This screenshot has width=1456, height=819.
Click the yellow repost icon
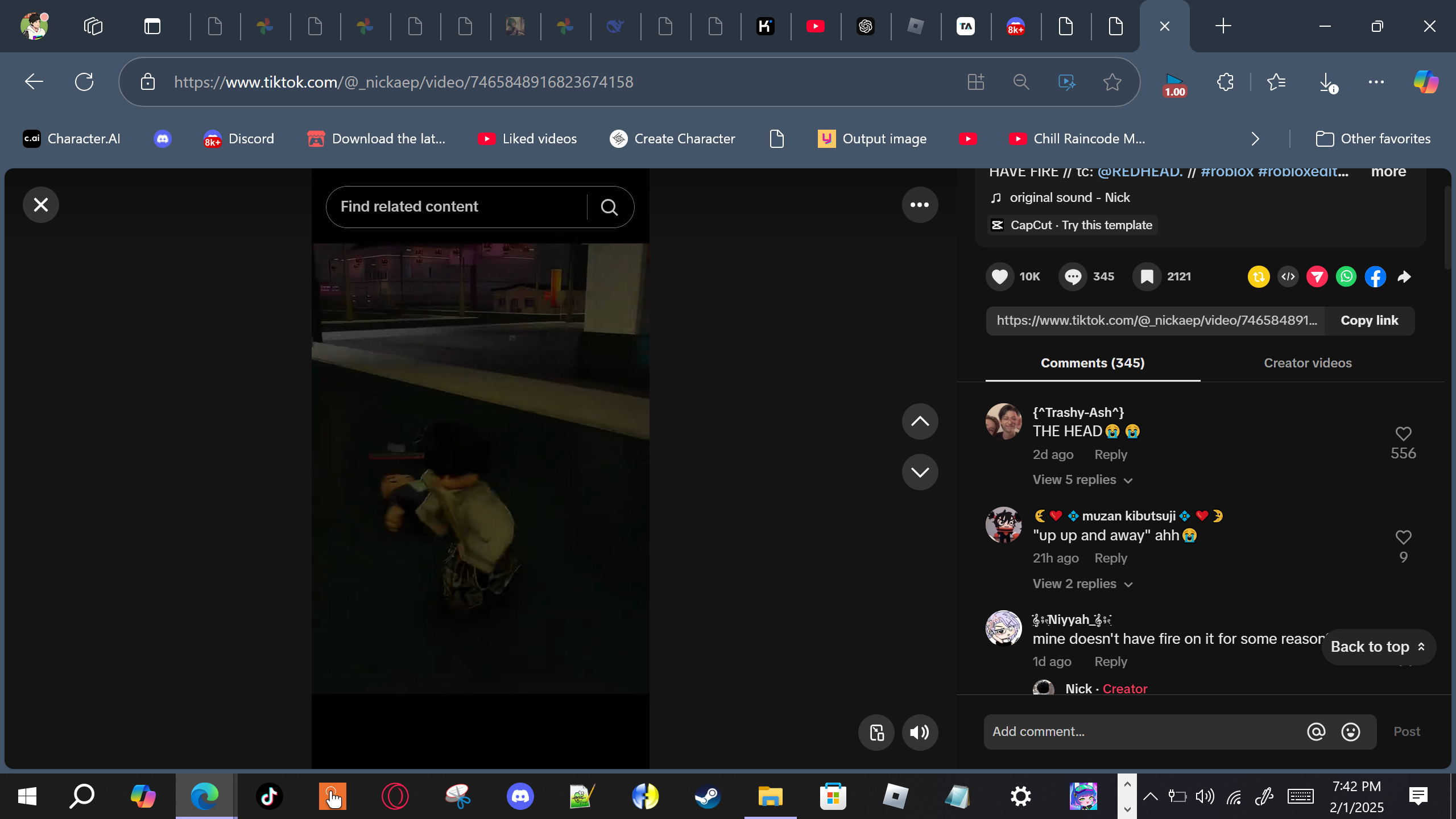point(1259,277)
